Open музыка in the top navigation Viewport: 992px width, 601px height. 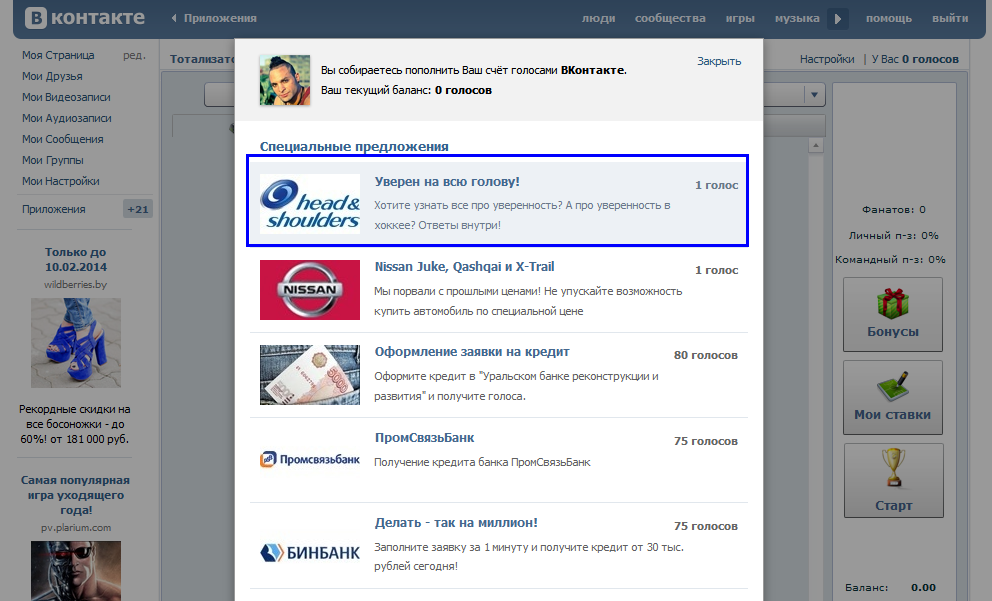(797, 18)
